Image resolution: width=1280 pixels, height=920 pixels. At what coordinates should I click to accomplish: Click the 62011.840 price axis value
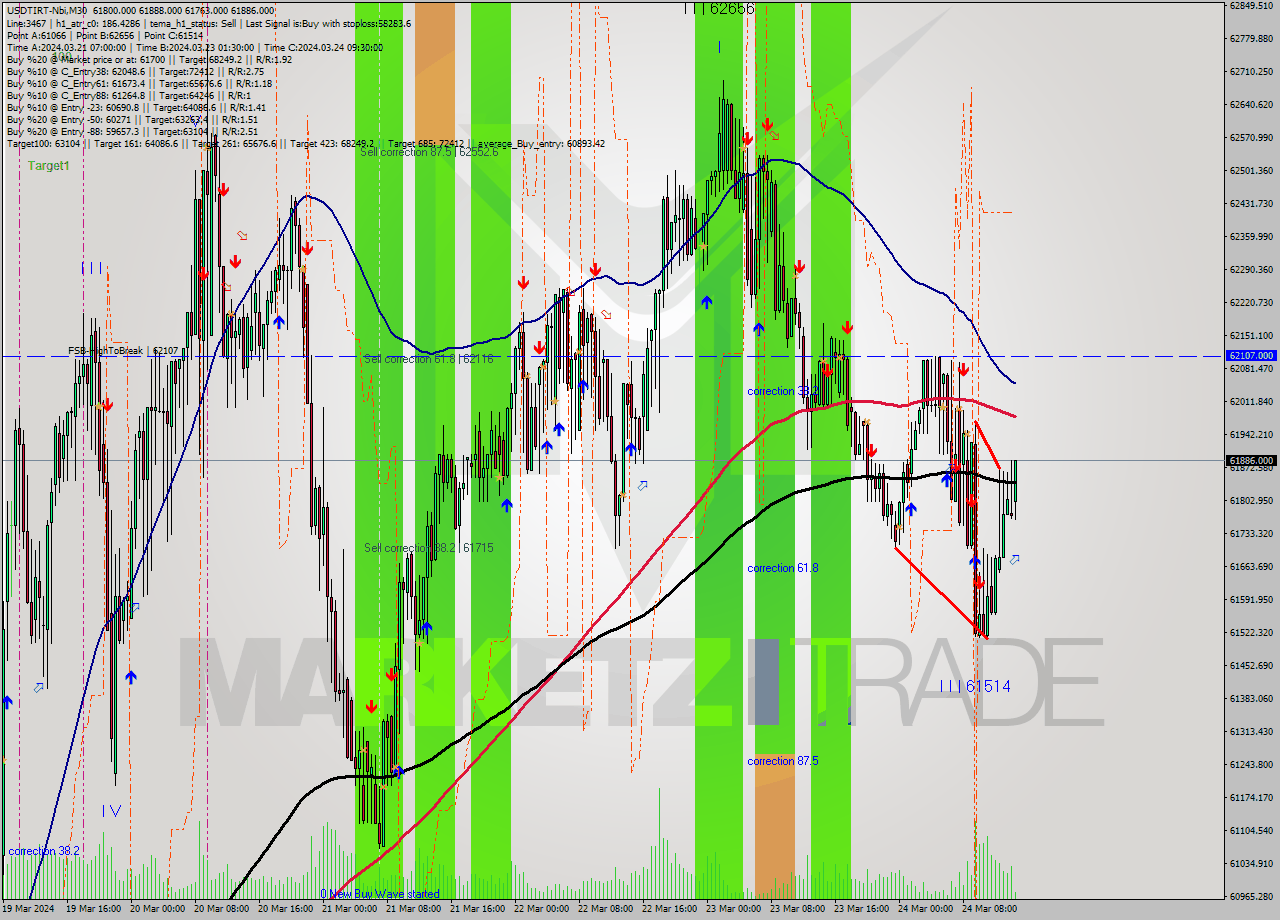(1250, 401)
